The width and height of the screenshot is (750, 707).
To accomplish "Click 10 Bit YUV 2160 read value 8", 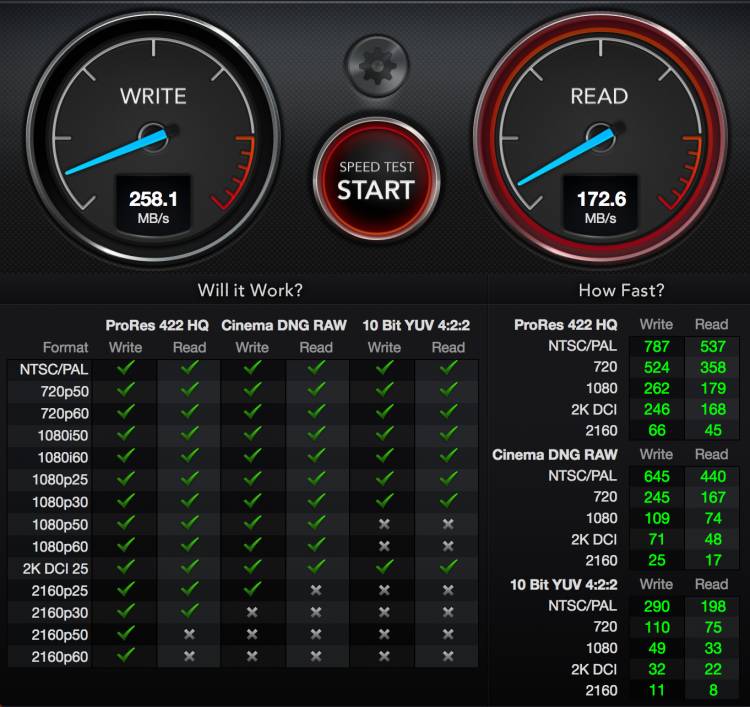I will tap(713, 690).
